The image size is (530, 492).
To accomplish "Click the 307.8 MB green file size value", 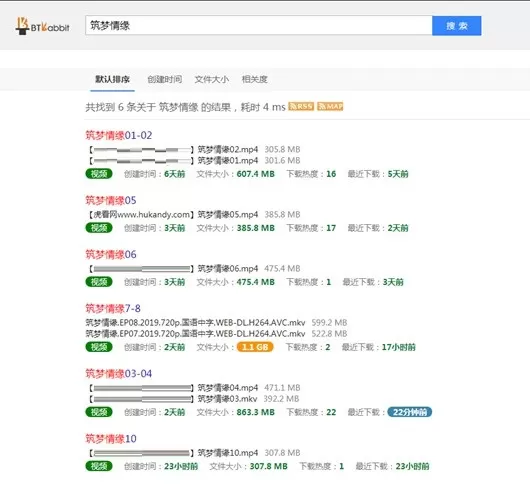I will tap(268, 467).
